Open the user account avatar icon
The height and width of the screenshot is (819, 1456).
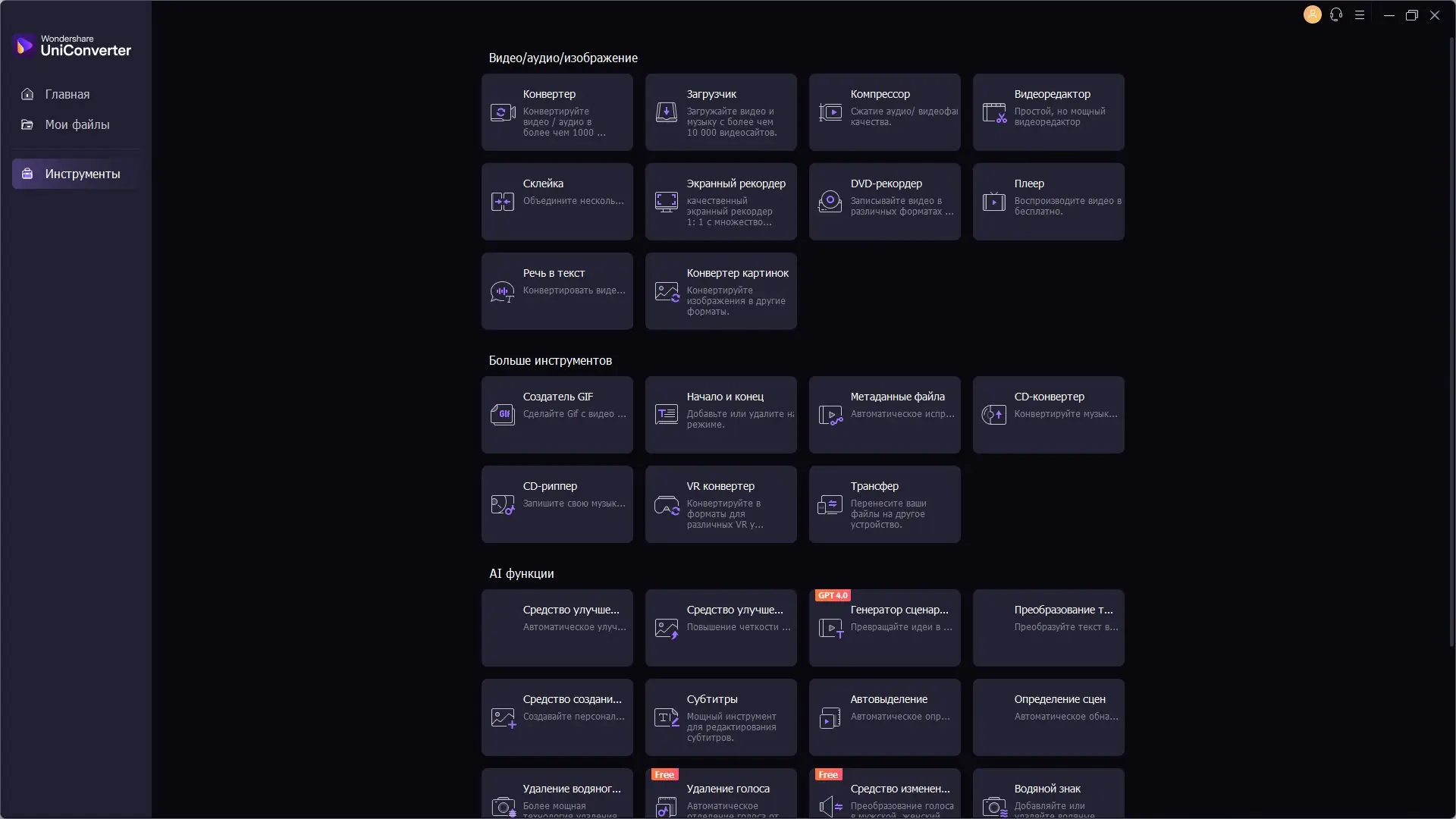[1312, 15]
